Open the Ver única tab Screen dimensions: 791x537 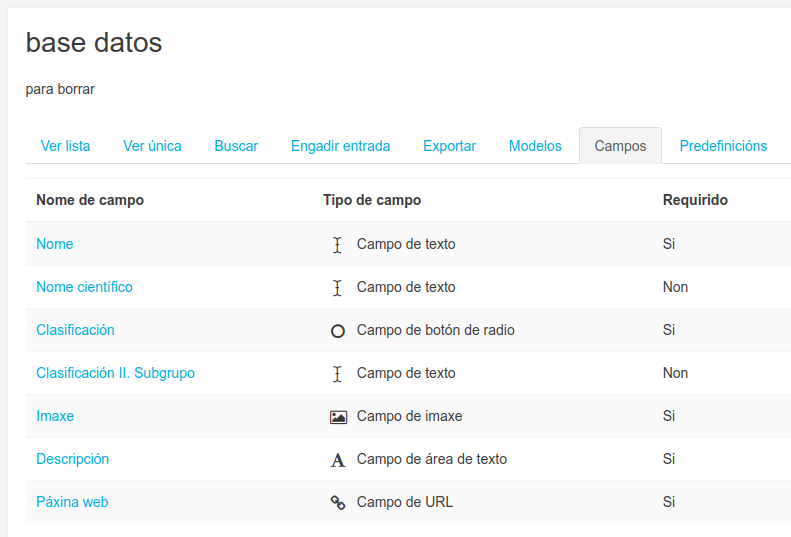tap(152, 146)
